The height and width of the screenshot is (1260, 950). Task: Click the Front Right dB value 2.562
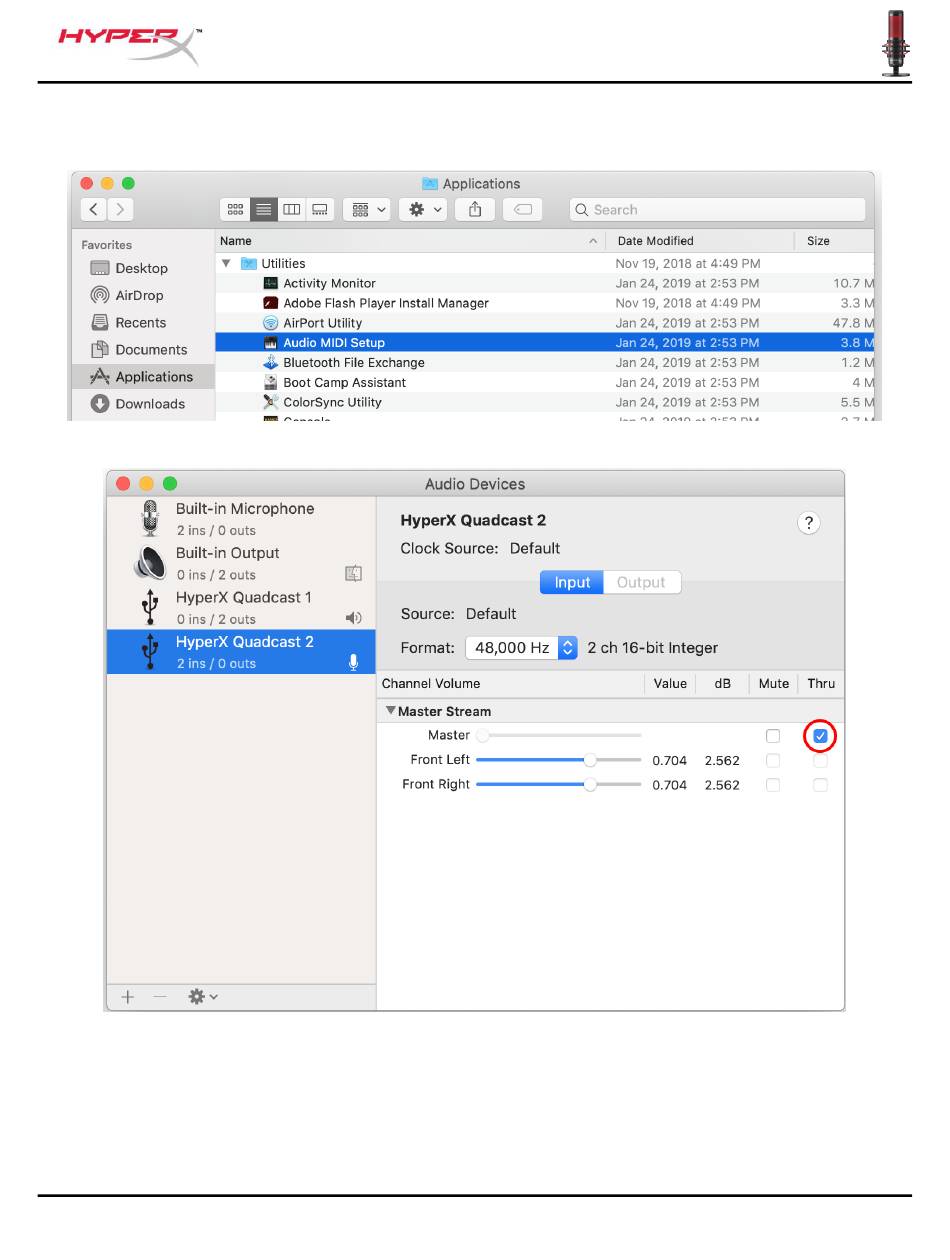(722, 786)
